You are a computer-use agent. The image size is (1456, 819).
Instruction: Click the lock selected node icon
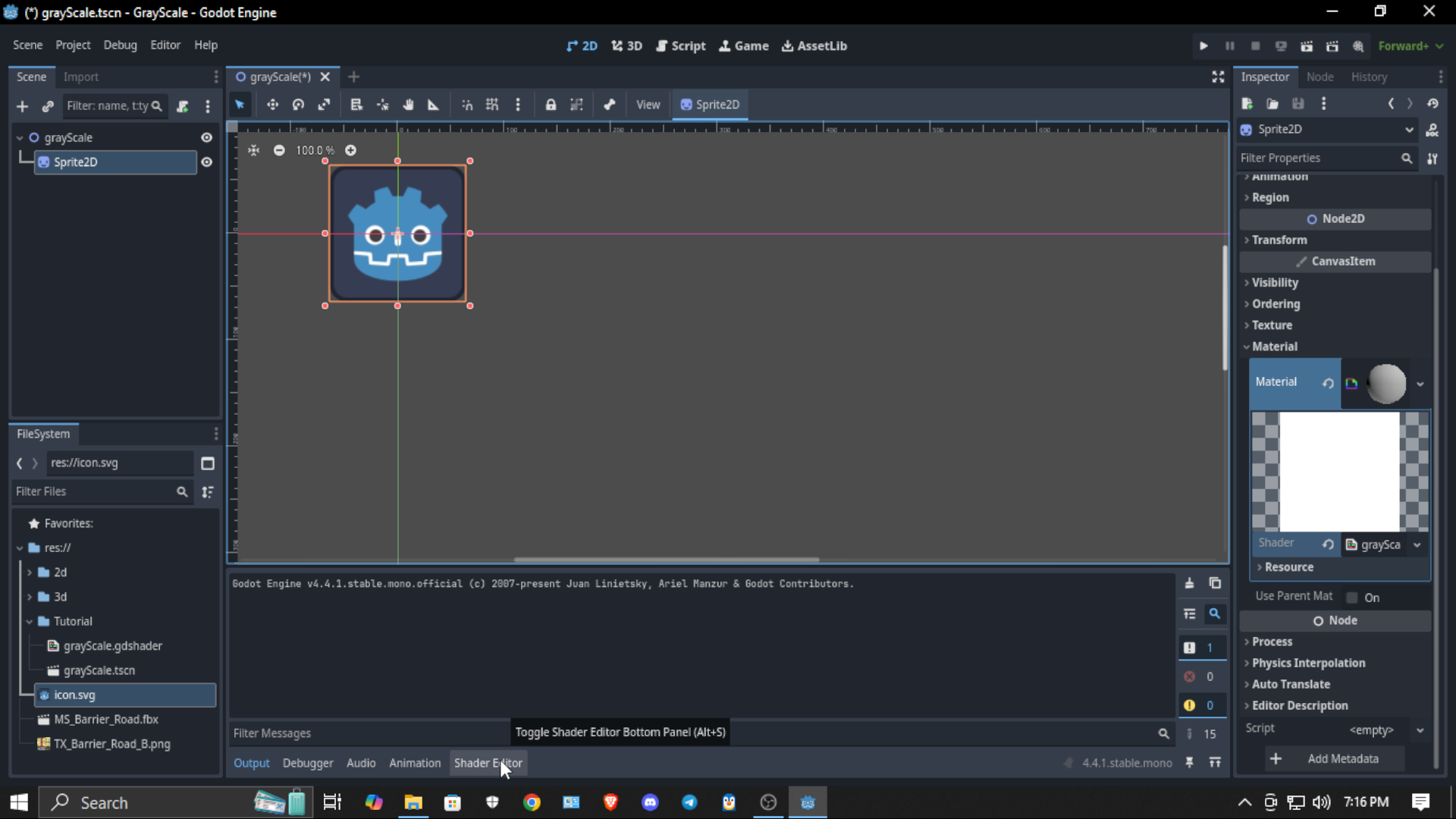551,105
